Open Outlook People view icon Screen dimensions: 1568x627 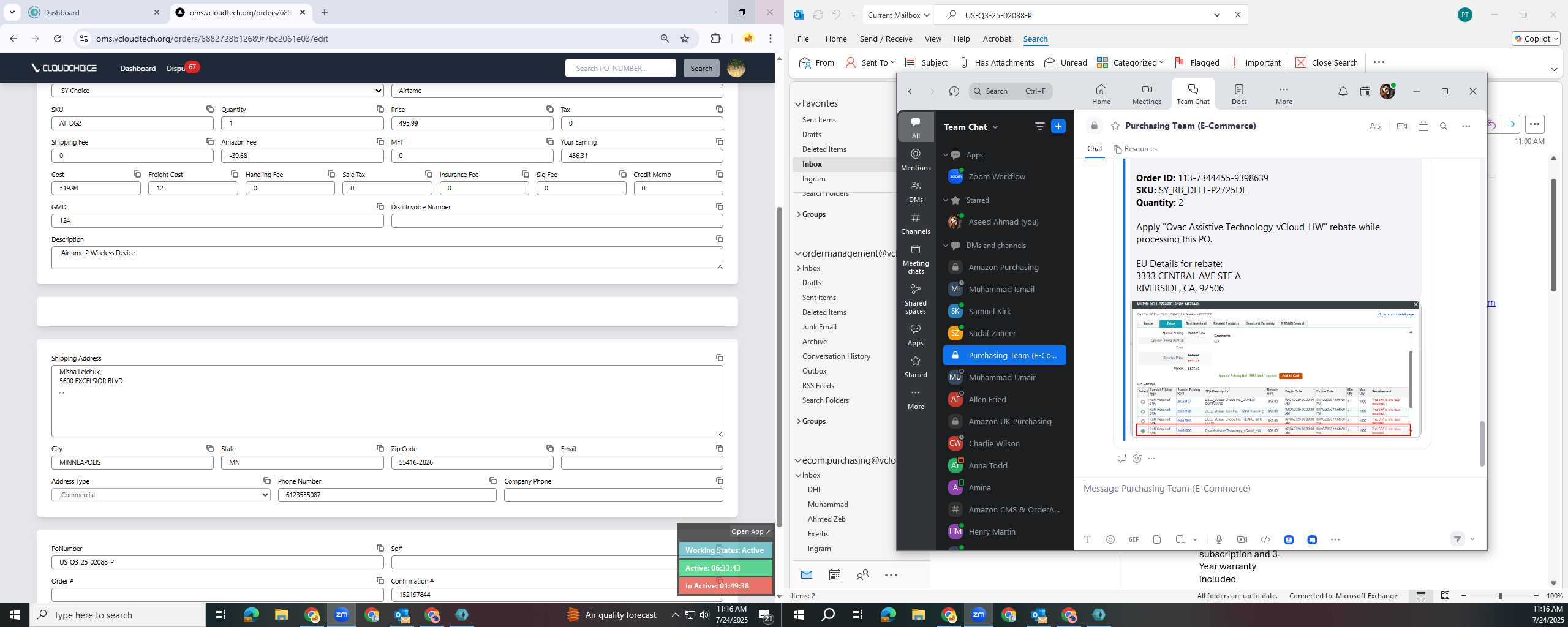(x=862, y=575)
